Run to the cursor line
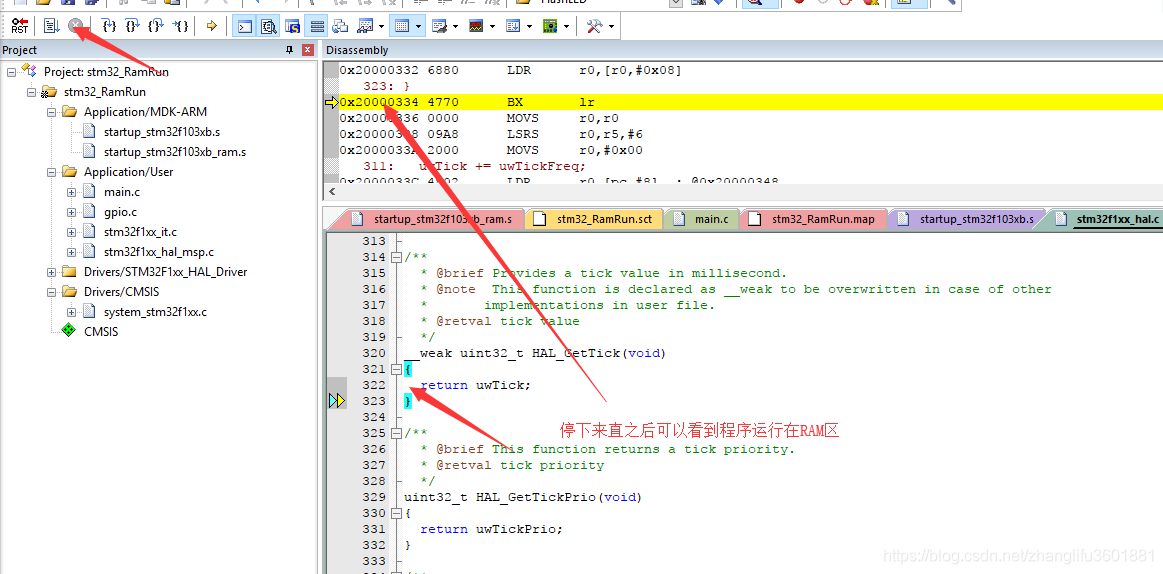 [x=180, y=26]
